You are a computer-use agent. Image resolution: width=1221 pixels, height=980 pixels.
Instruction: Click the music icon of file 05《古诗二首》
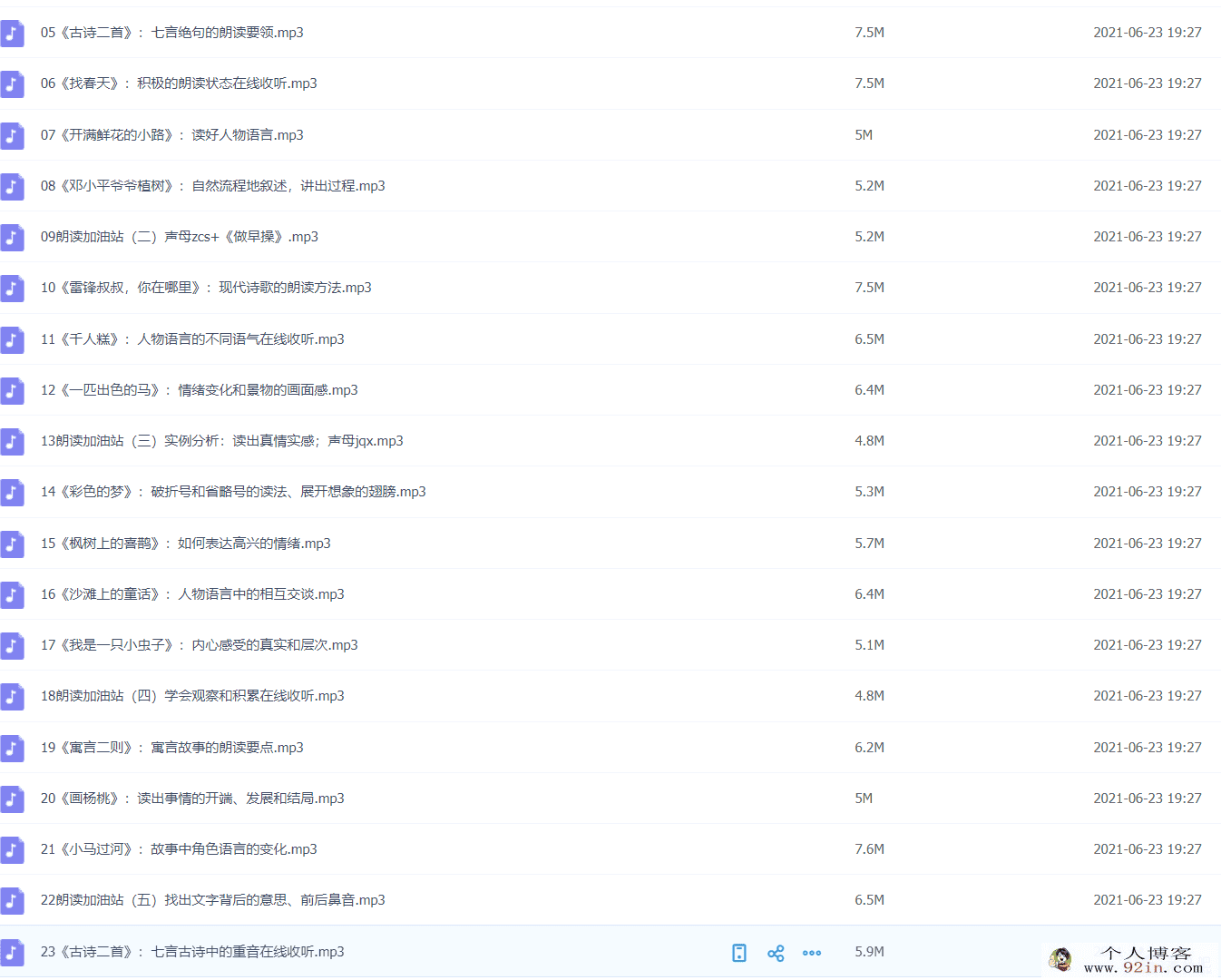tap(12, 33)
